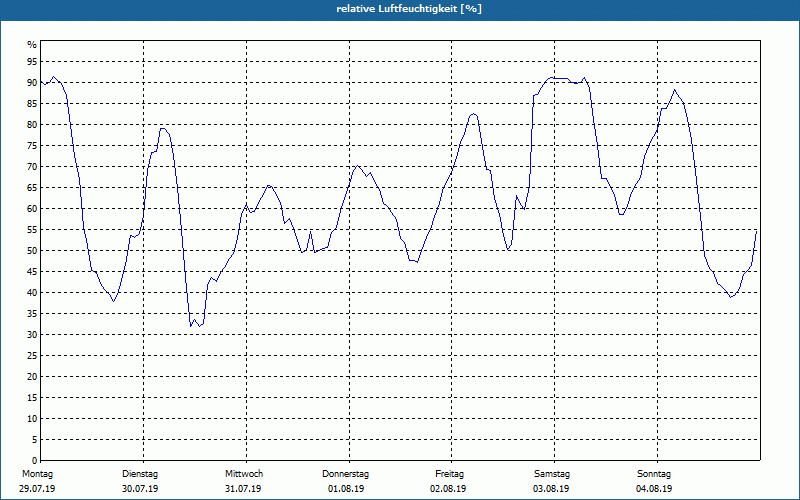Click the date 30.07.19
The image size is (800, 500).
pyautogui.click(x=140, y=489)
